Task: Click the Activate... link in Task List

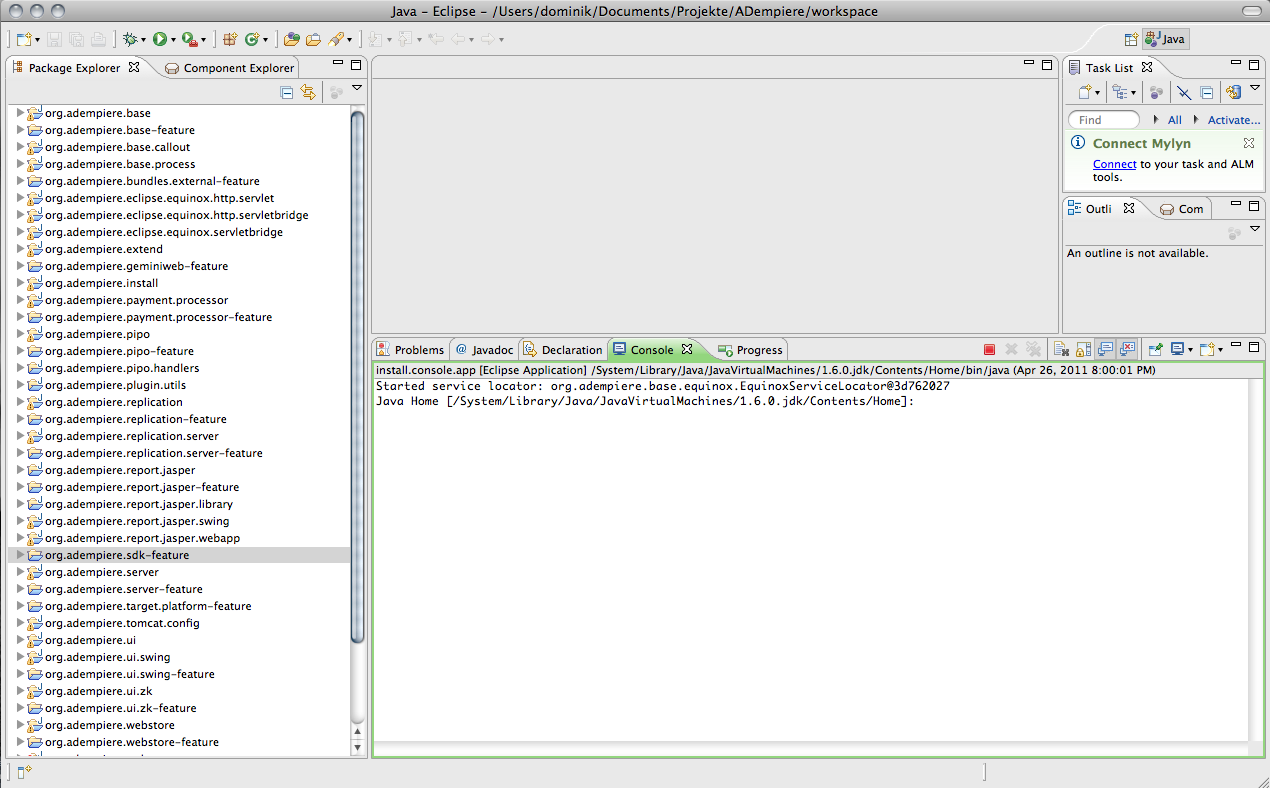Action: (x=1234, y=120)
